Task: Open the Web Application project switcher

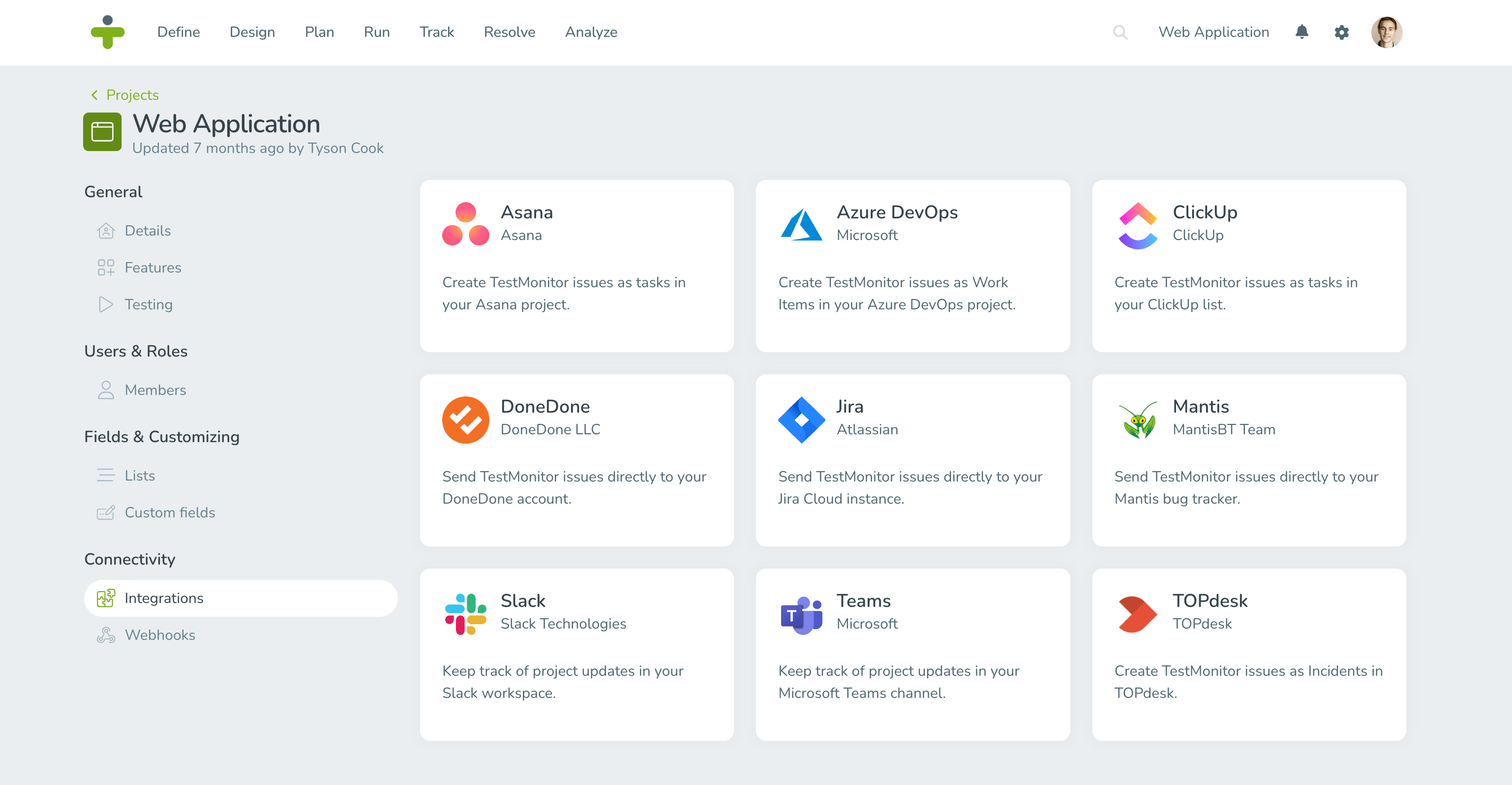Action: point(1213,32)
